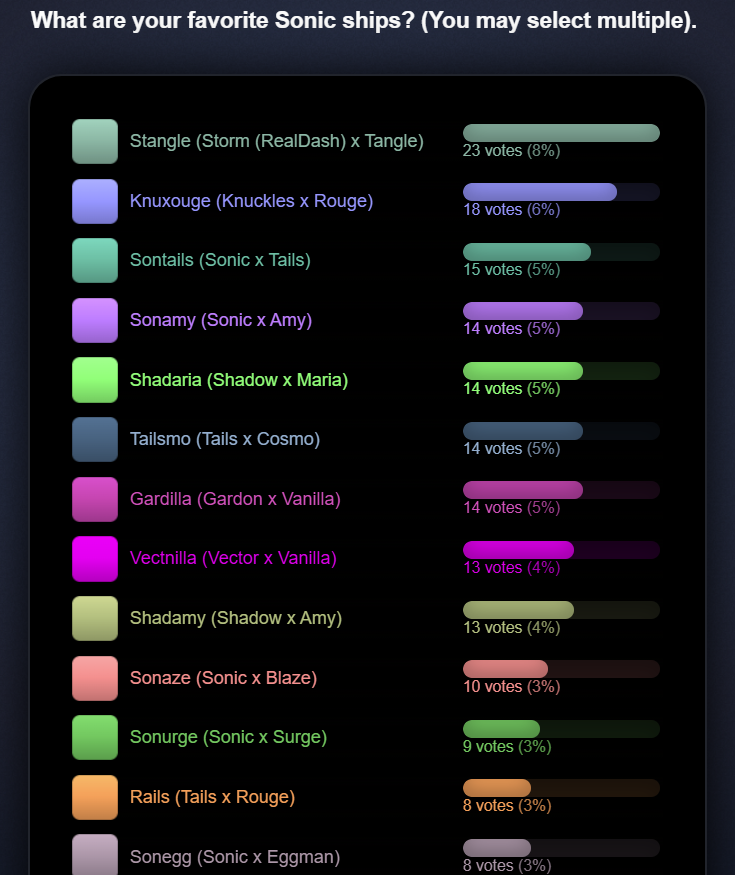Click the '10 votes (3%)' count
This screenshot has width=735, height=875.
coord(512,686)
